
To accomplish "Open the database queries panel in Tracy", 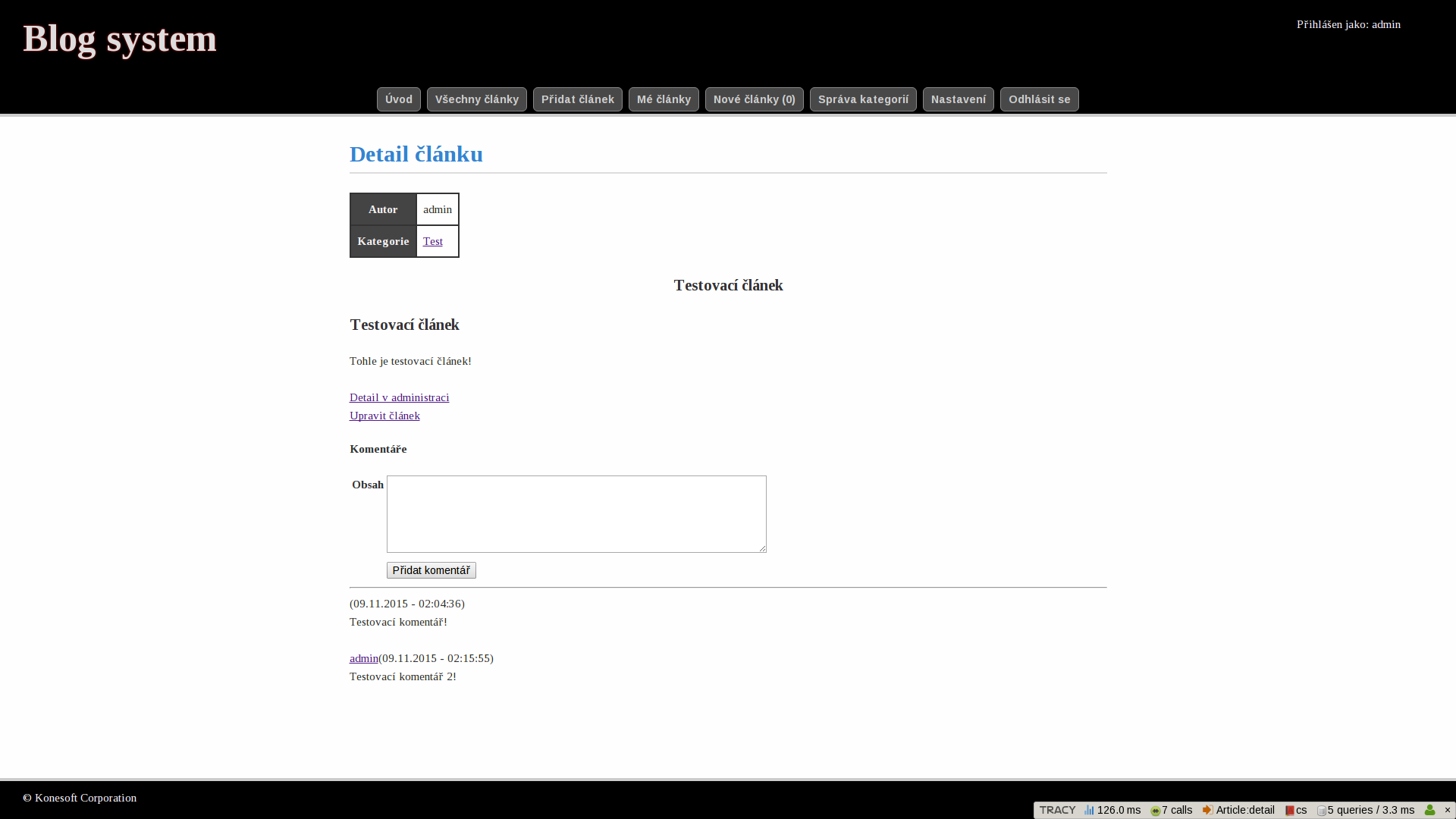I will [x=1366, y=810].
